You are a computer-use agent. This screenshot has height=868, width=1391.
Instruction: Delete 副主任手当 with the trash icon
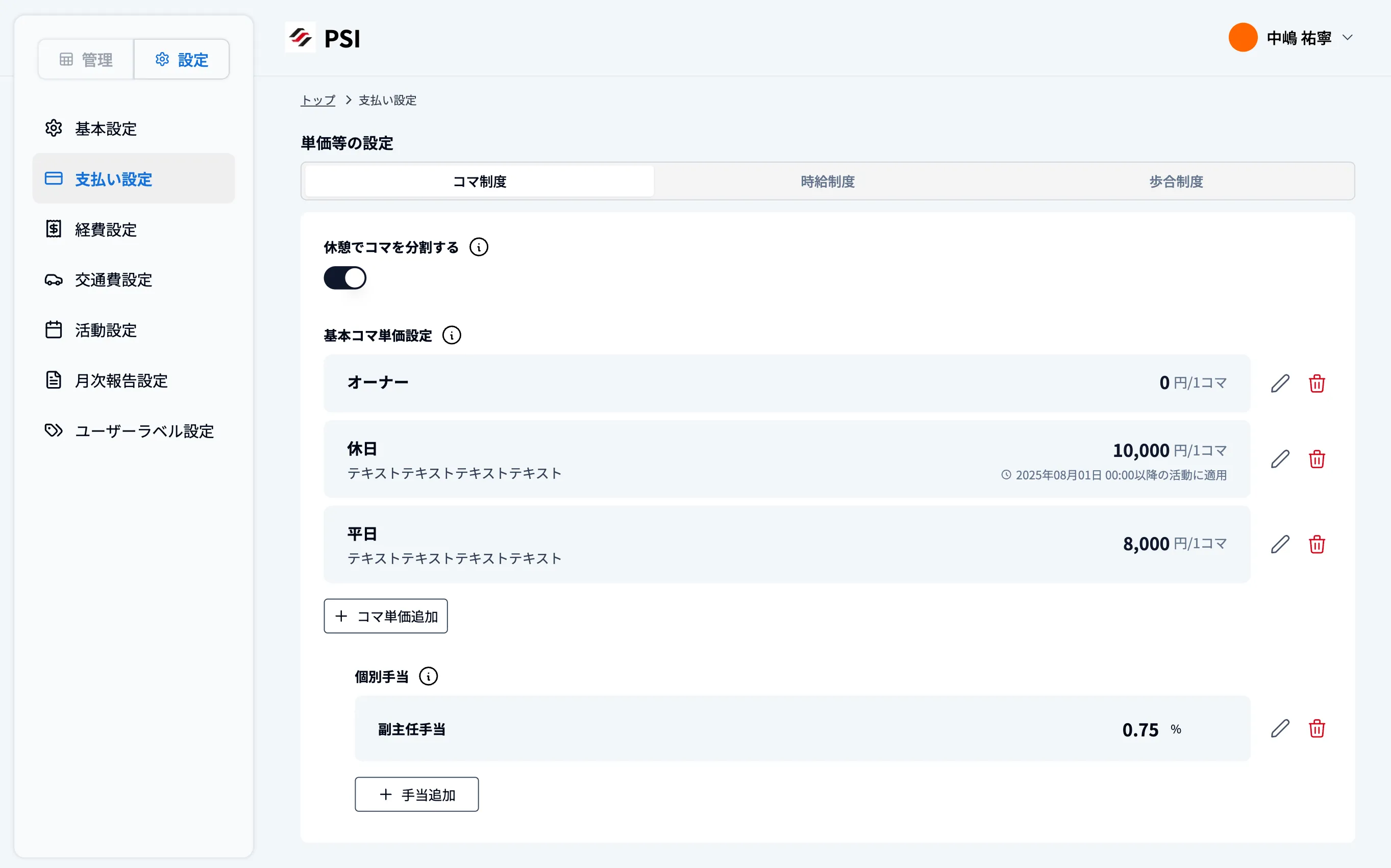(1317, 728)
